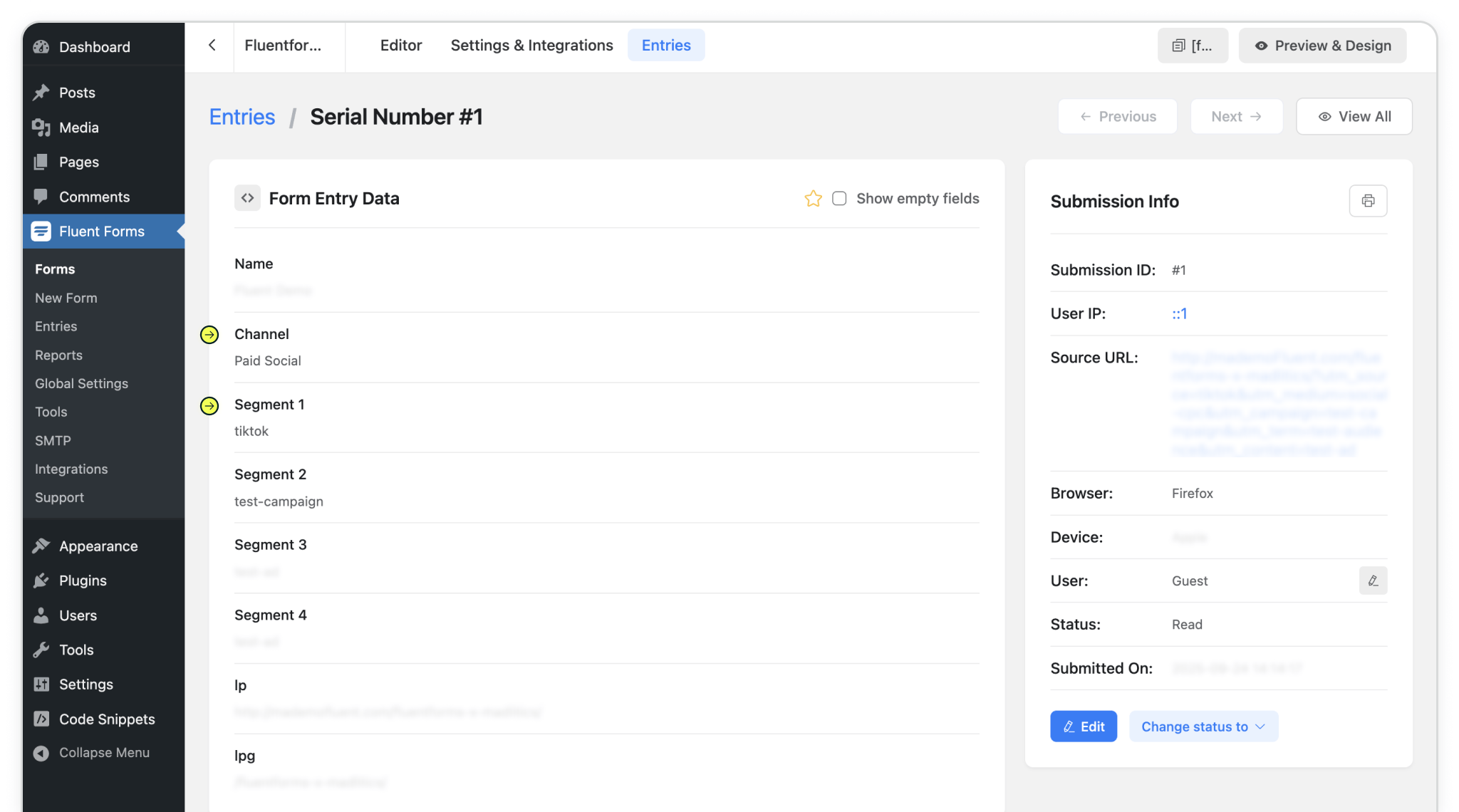The image size is (1459, 812).
Task: Click the Entries breadcrumb link
Action: [242, 117]
